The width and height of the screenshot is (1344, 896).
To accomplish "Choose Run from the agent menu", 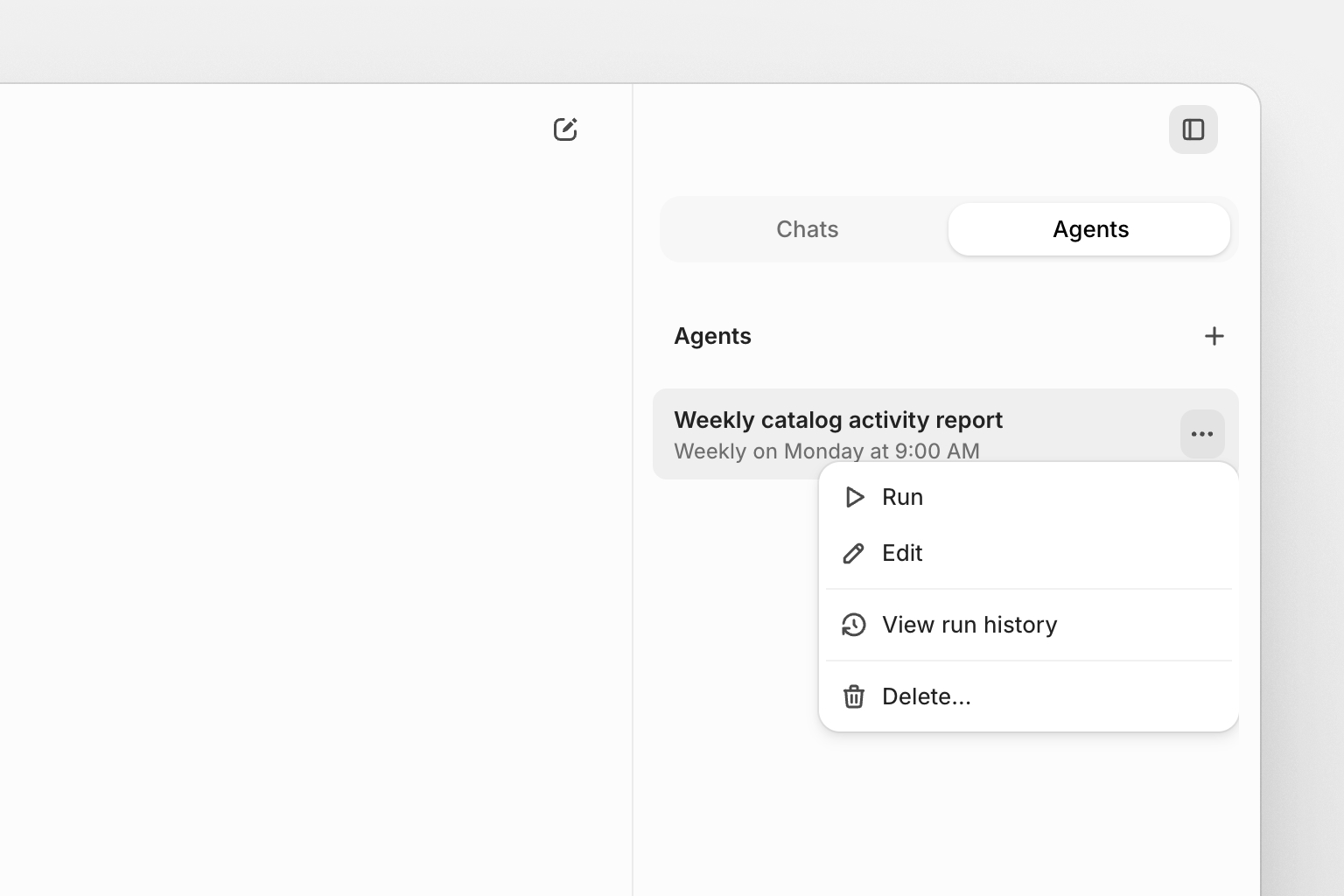I will [x=902, y=497].
